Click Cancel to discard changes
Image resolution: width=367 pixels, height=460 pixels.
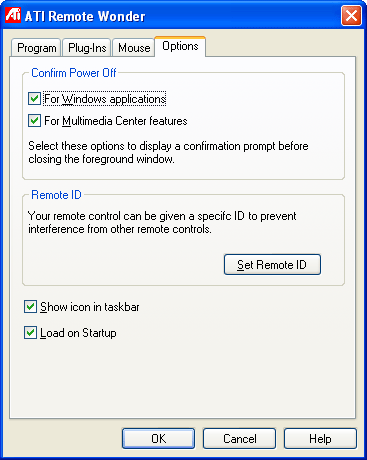[239, 438]
